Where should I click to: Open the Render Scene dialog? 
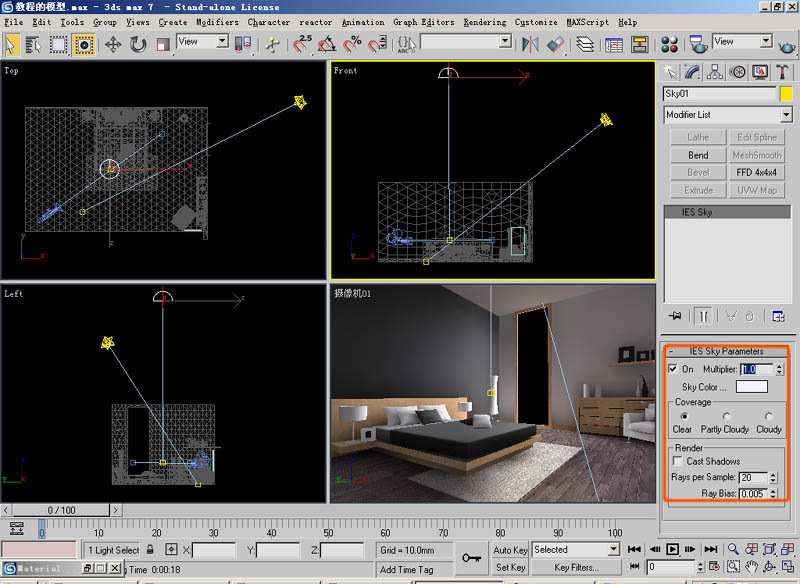pyautogui.click(x=697, y=44)
